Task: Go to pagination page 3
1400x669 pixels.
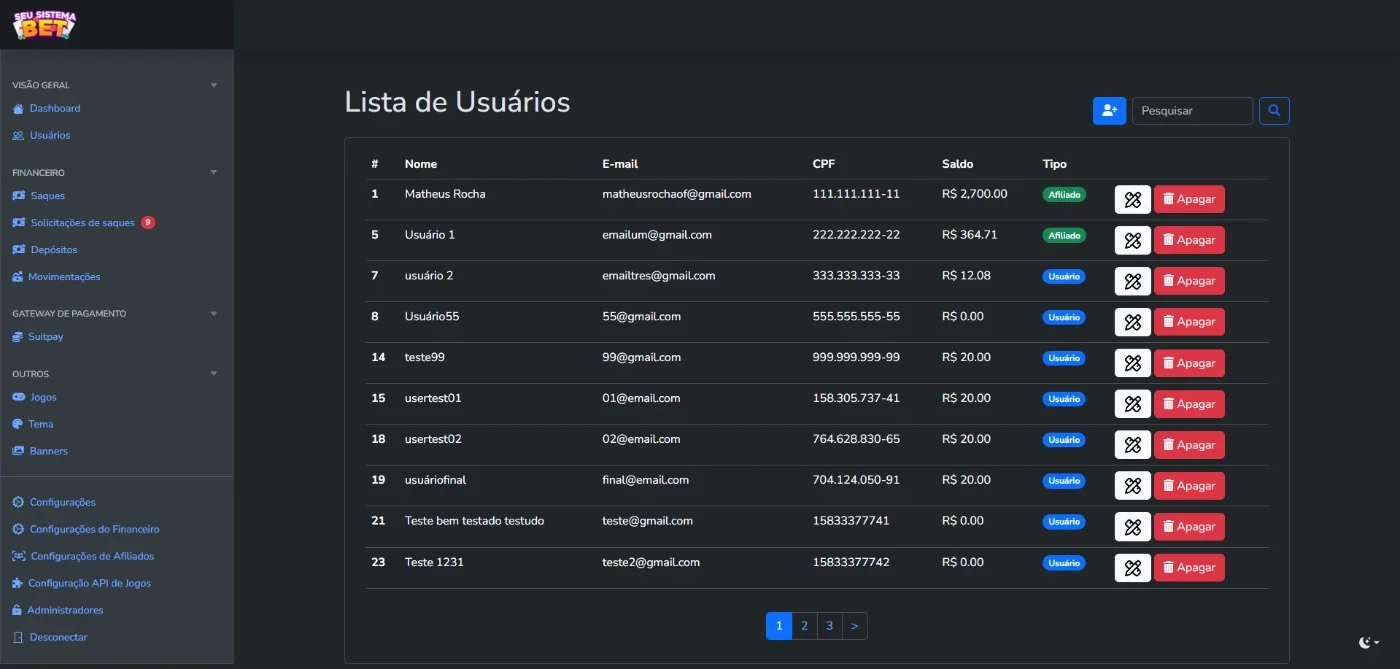Action: pos(829,626)
